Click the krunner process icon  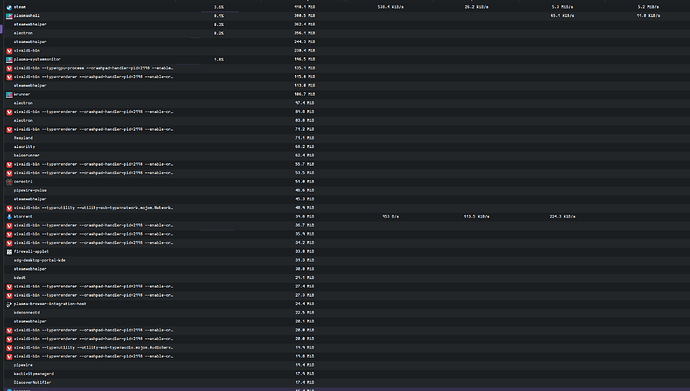click(x=9, y=95)
